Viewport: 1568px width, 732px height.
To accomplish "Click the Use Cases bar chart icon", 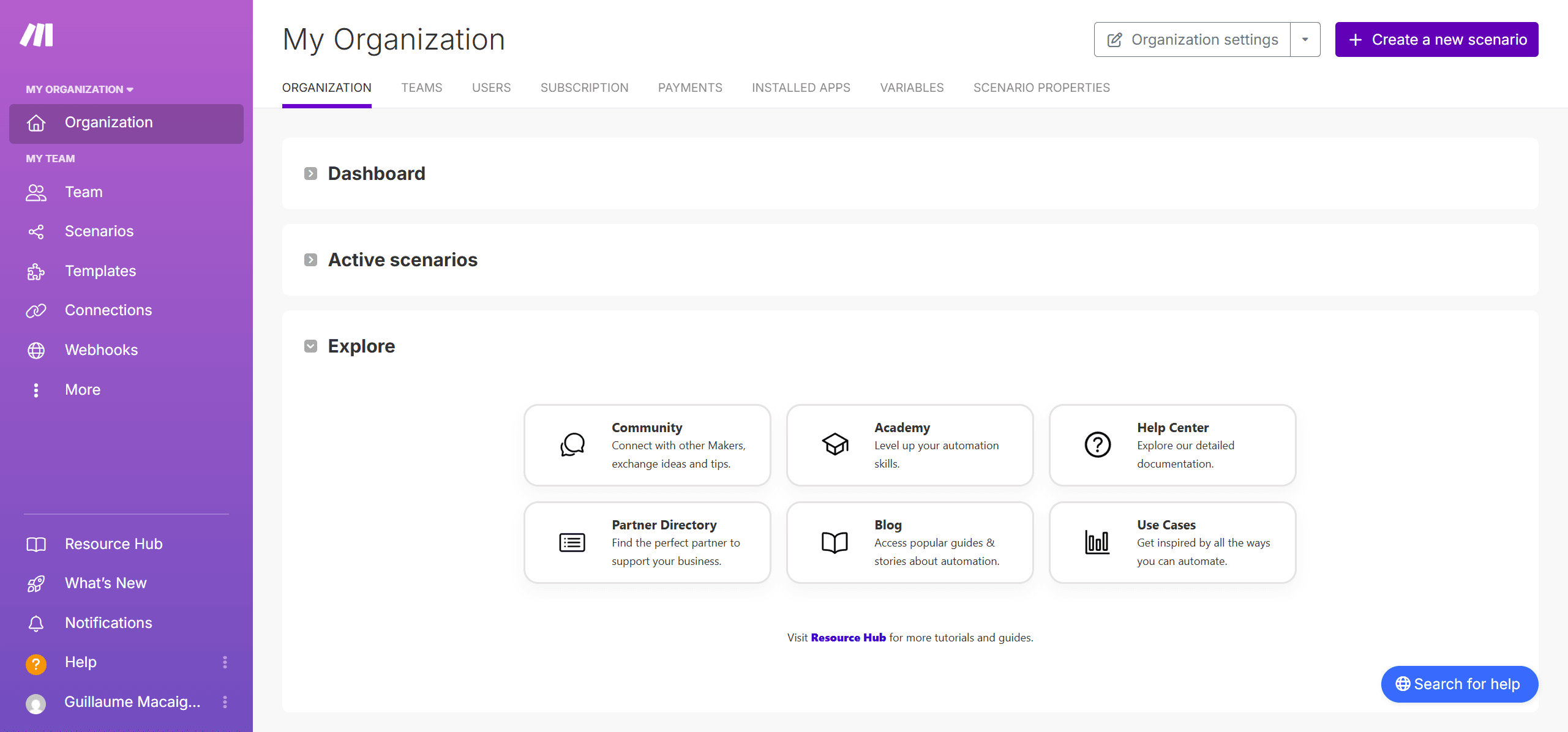I will pyautogui.click(x=1097, y=542).
